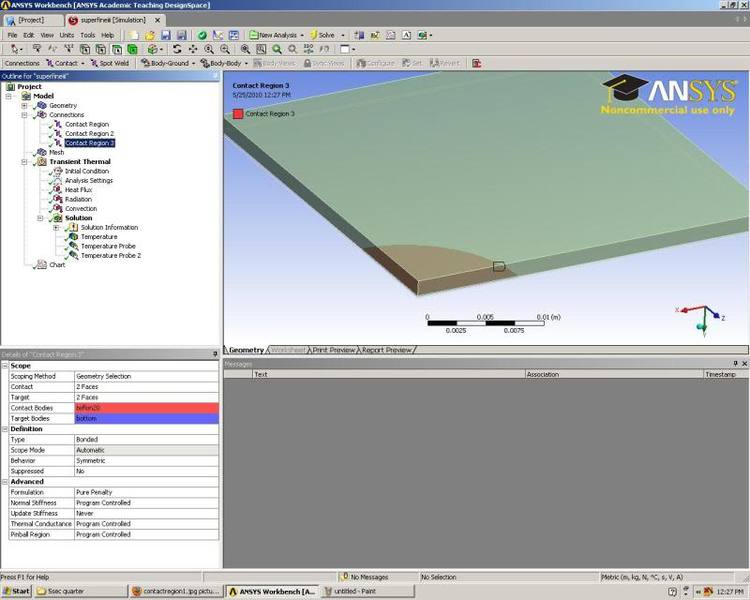Toggle Body selection filter (green cube)
This screenshot has height=600, width=750.
coord(132,49)
